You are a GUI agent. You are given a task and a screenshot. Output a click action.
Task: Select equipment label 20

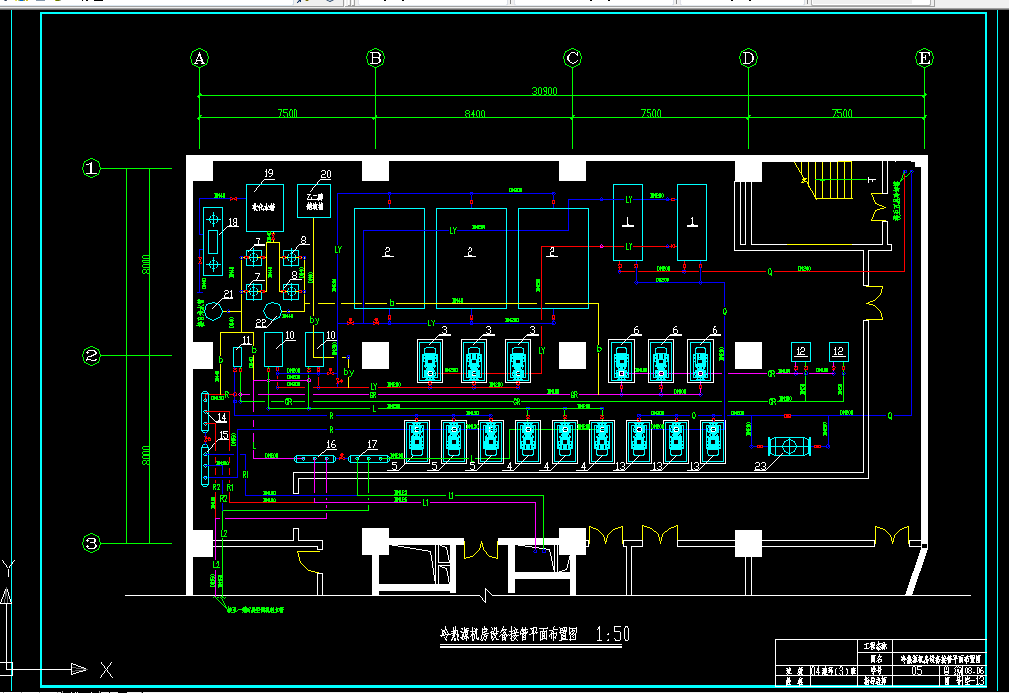pyautogui.click(x=326, y=174)
